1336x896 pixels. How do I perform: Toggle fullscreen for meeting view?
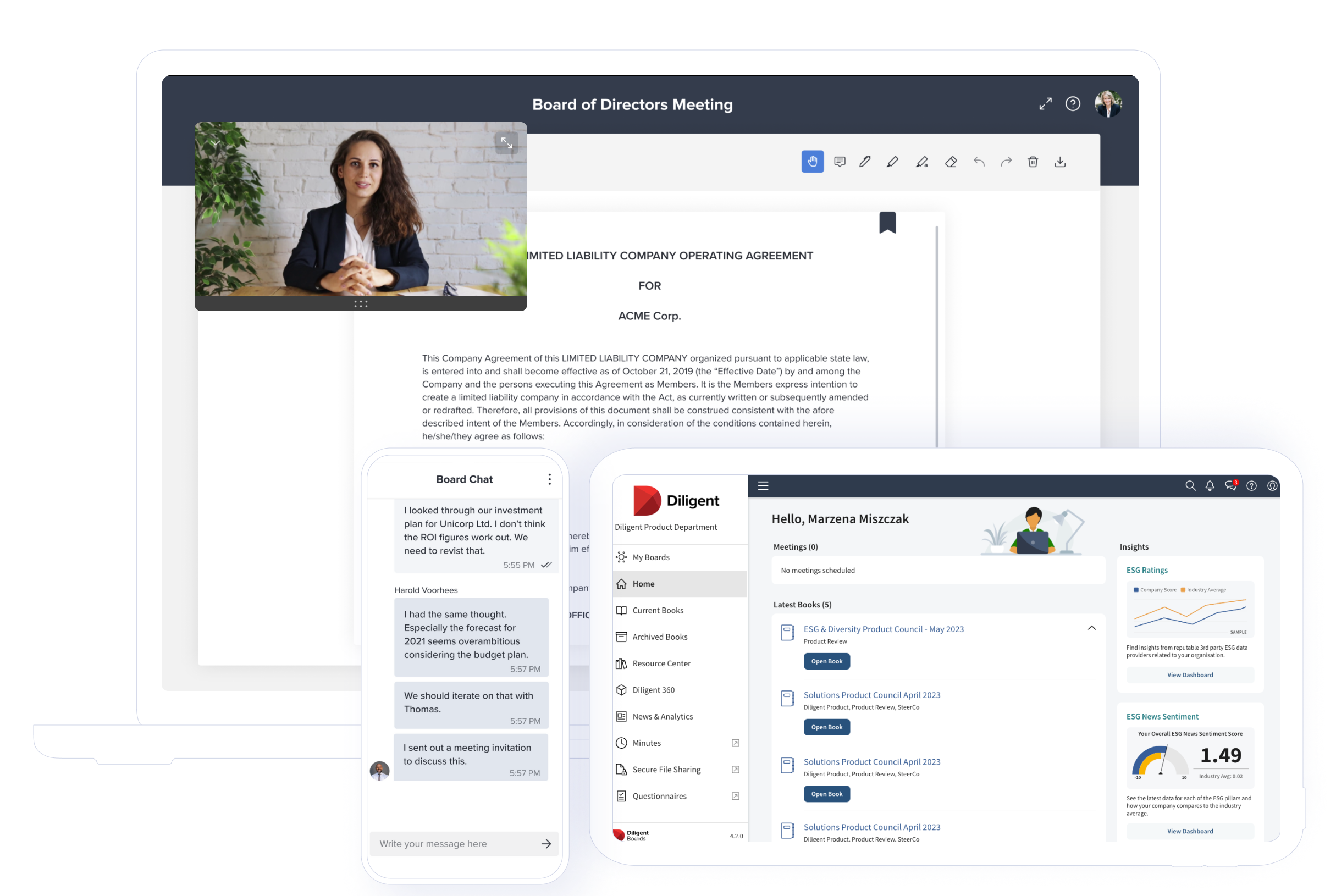(1045, 103)
